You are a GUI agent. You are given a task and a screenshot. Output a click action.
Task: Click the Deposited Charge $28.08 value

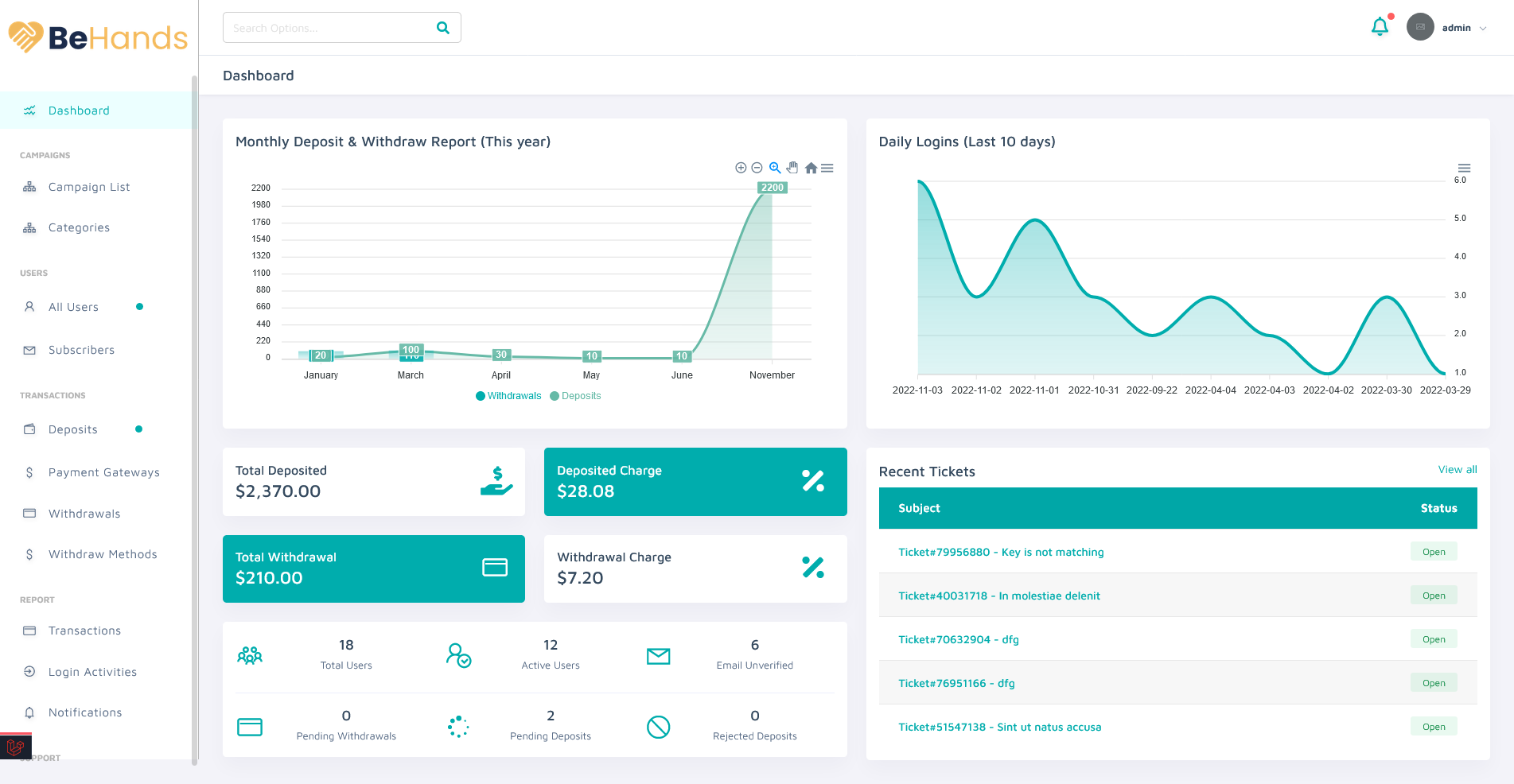click(x=586, y=491)
